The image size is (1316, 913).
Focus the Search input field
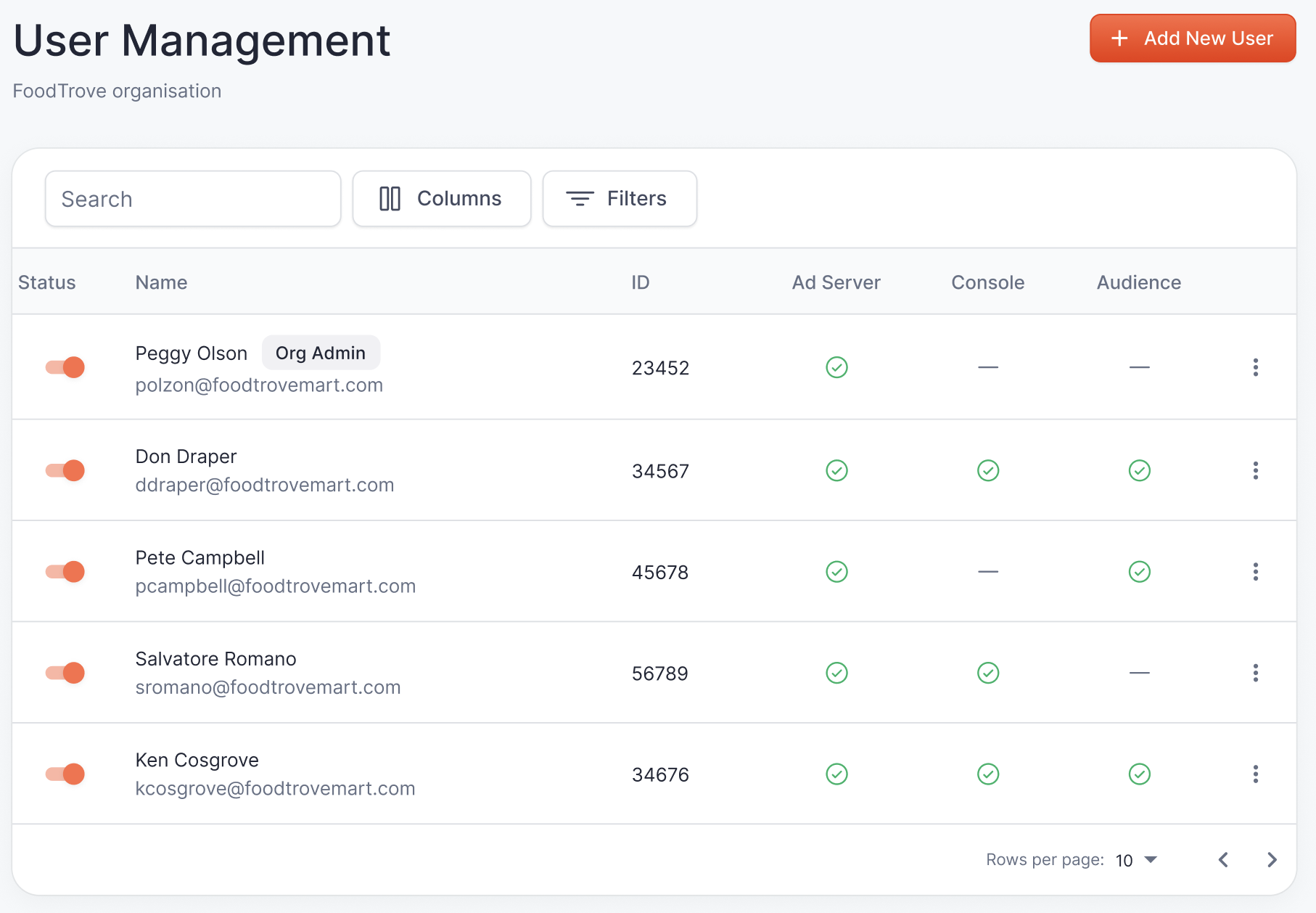[x=193, y=199]
